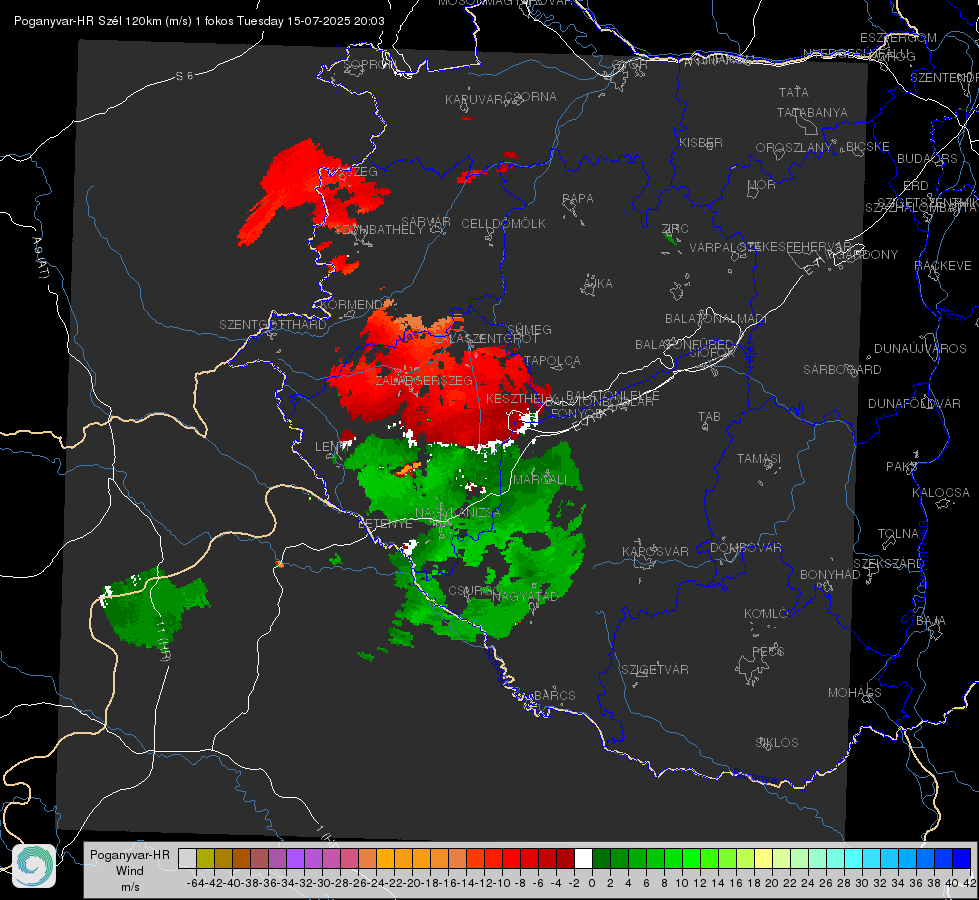The width and height of the screenshot is (979, 900).
Task: Click the CSORNA city label
Action: point(531,97)
